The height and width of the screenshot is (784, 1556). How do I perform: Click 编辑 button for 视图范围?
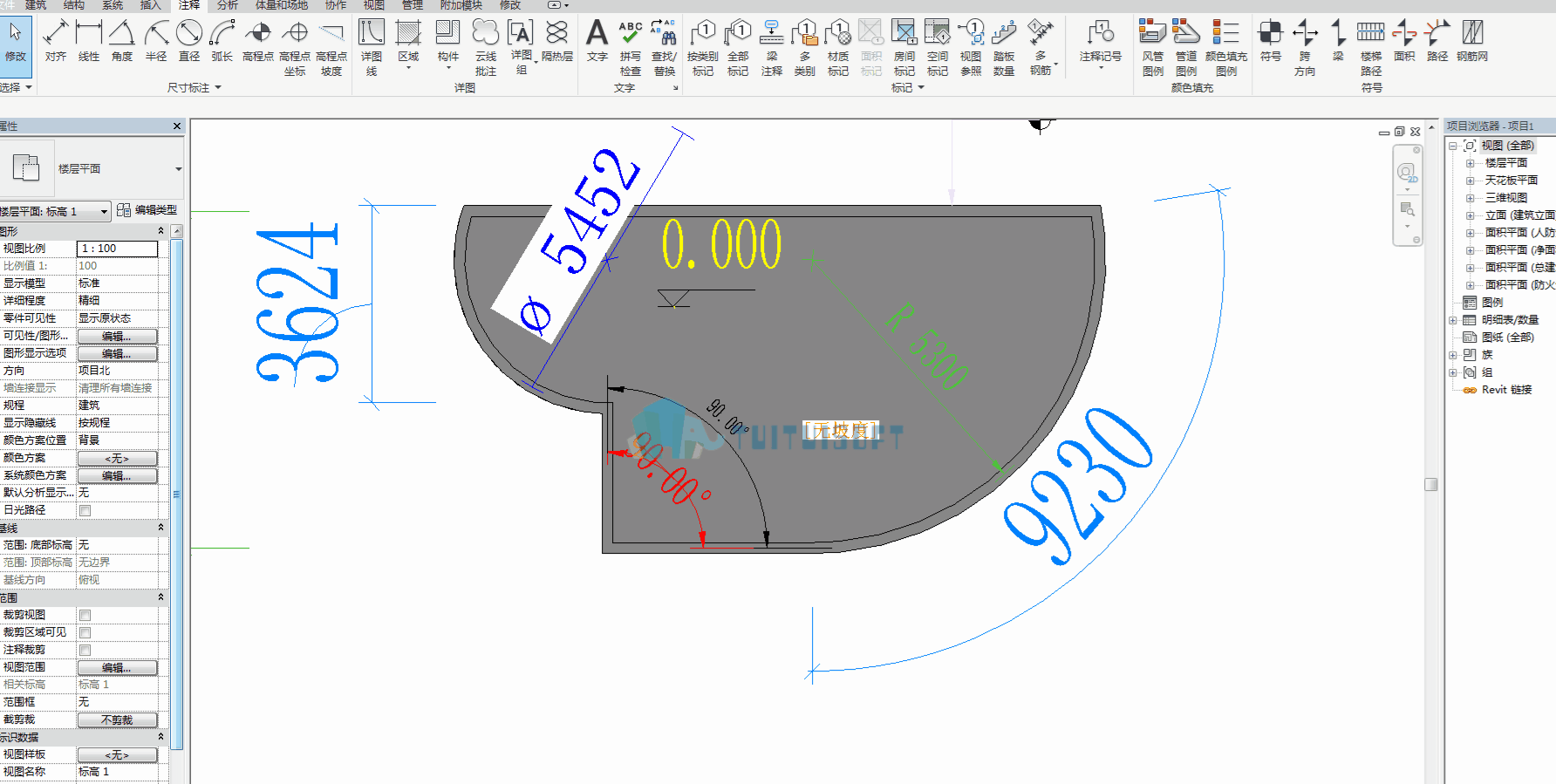click(118, 667)
